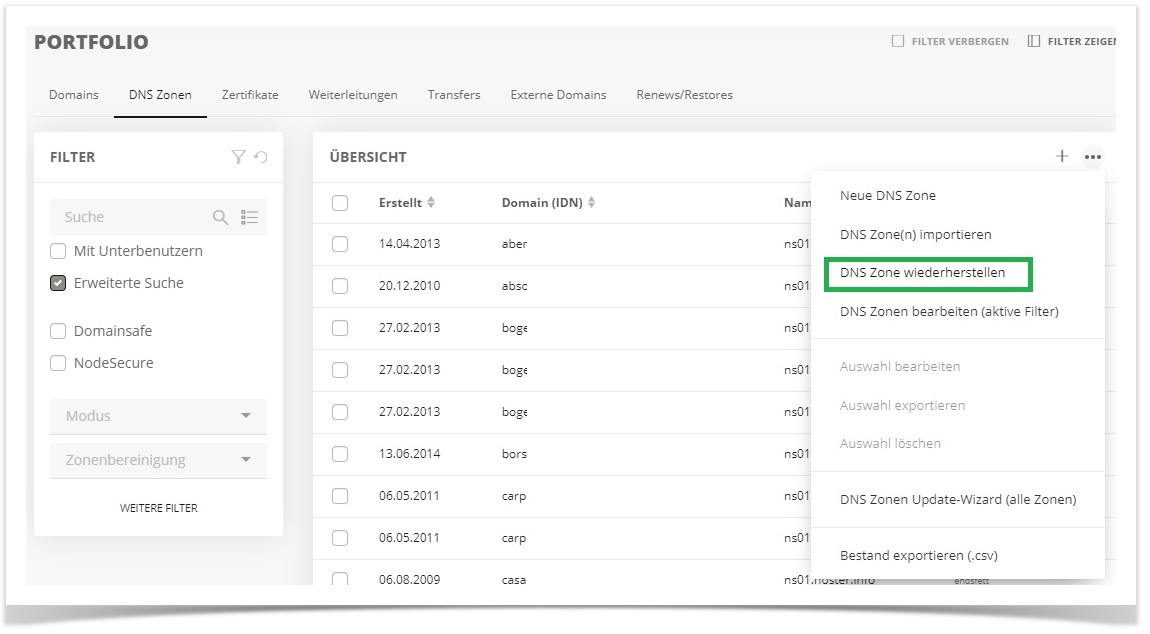Click the plus icon to add a DNS zone

point(1061,156)
